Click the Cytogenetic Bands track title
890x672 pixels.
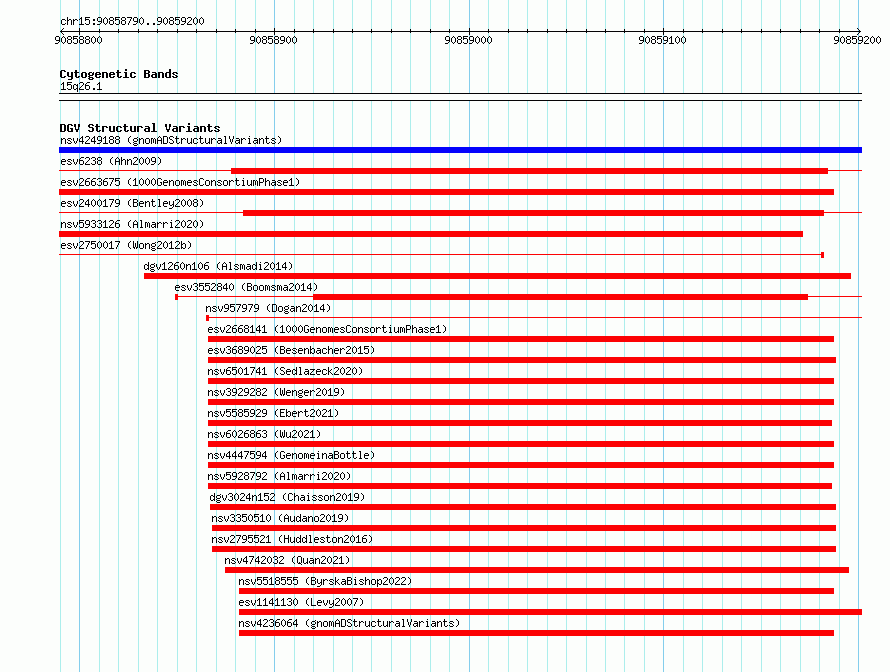[x=119, y=74]
